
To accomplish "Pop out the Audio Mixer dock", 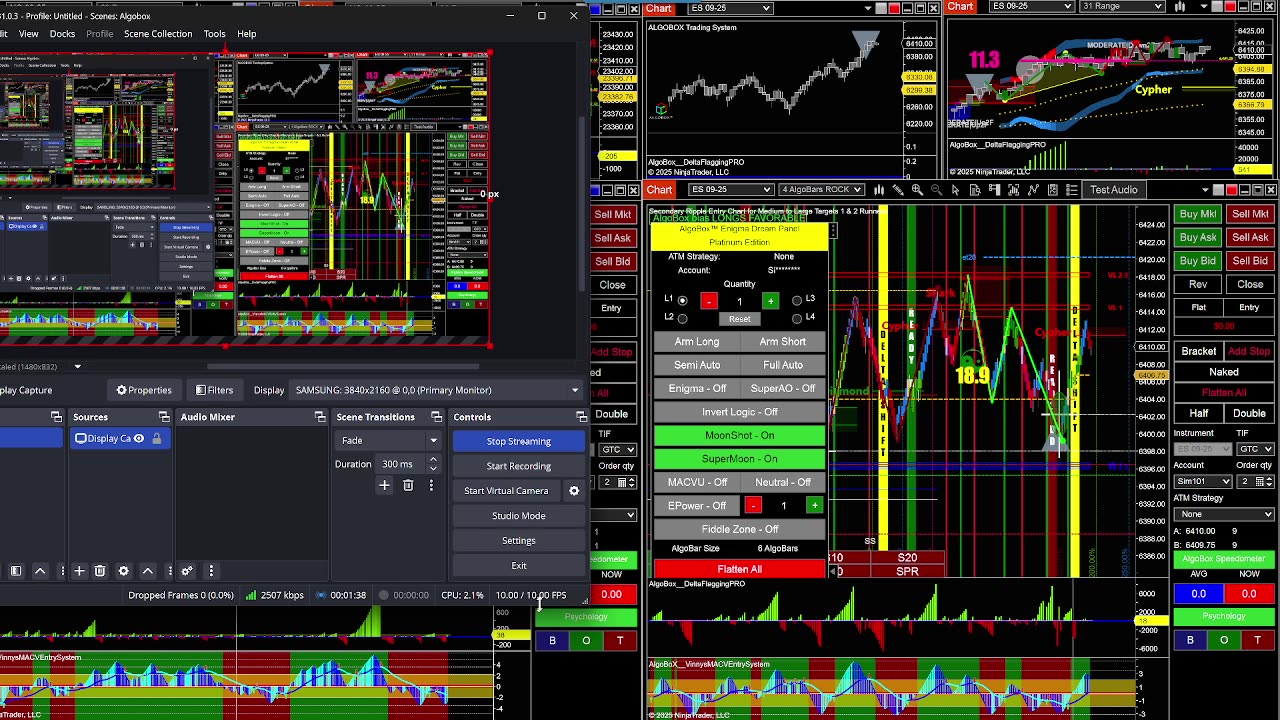I will click(319, 417).
